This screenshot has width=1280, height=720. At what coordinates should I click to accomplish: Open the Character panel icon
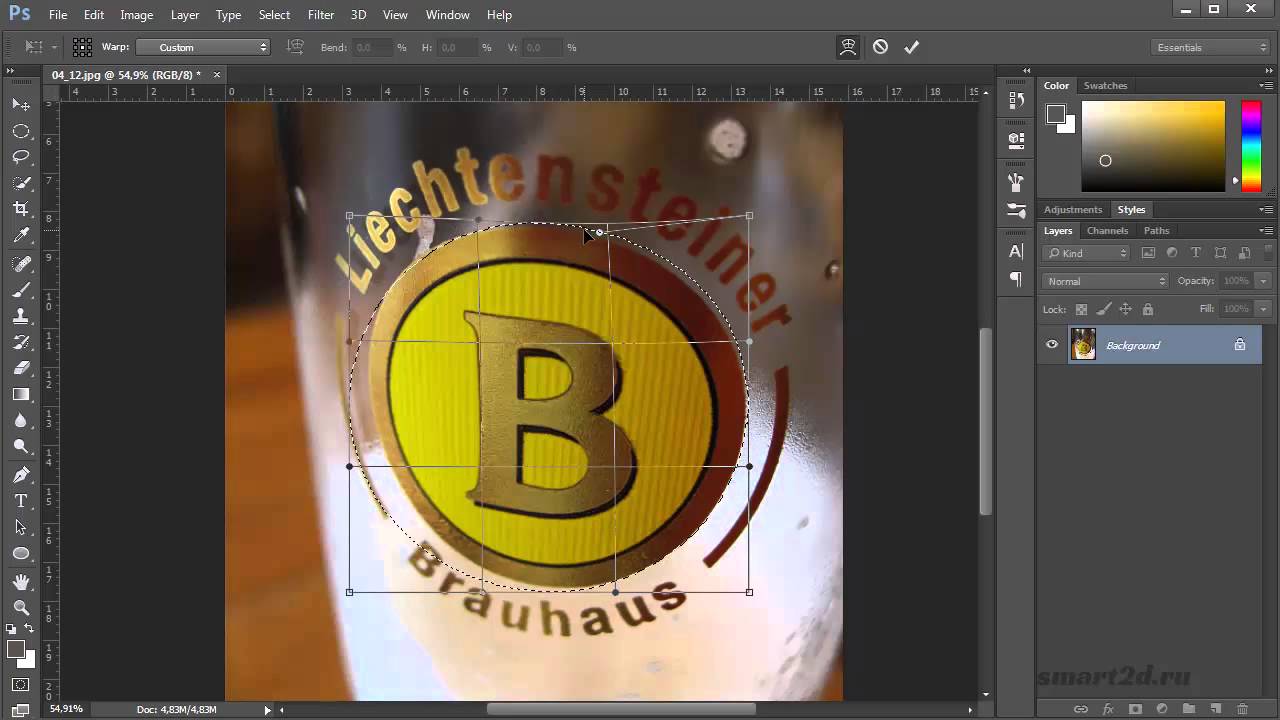coord(1016,251)
